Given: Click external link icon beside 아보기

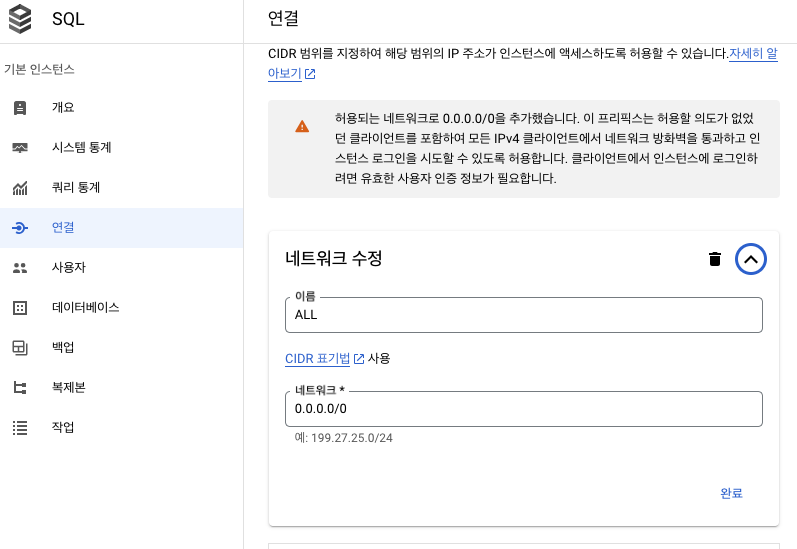Looking at the screenshot, I should tap(310, 74).
